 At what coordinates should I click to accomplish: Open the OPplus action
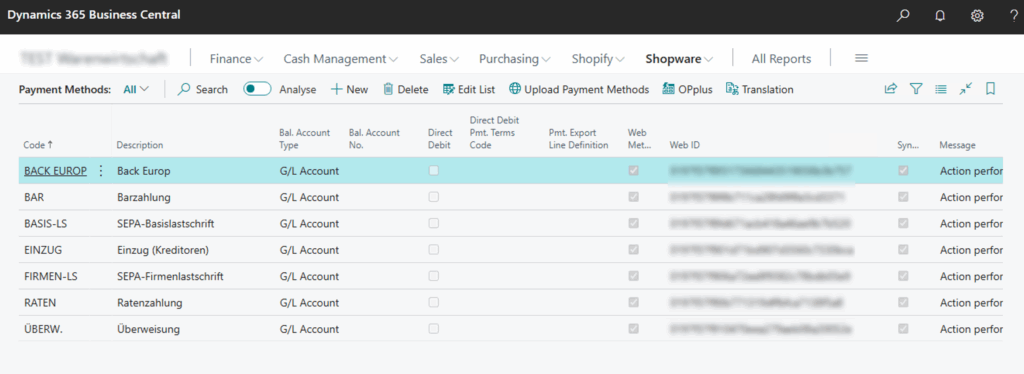[687, 89]
